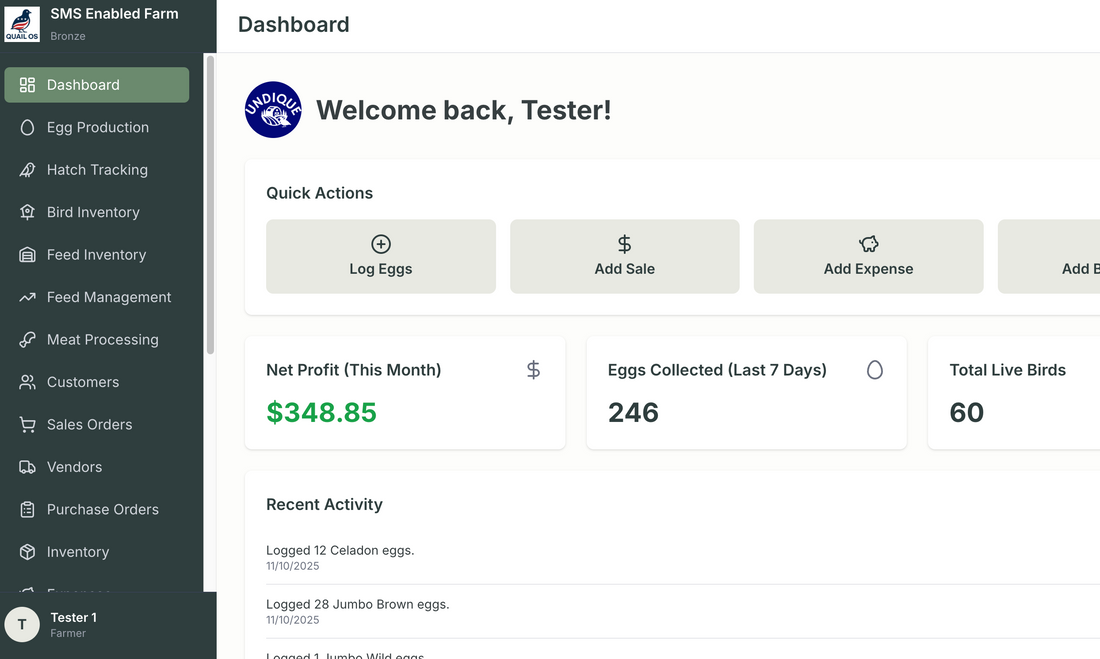Click the Egg Production egg icon

coord(28,128)
